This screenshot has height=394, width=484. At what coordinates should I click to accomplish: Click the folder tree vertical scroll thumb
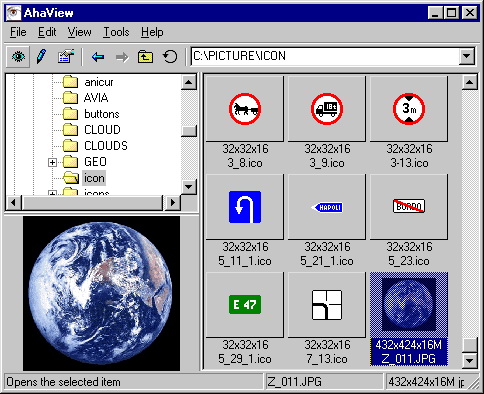tap(189, 131)
